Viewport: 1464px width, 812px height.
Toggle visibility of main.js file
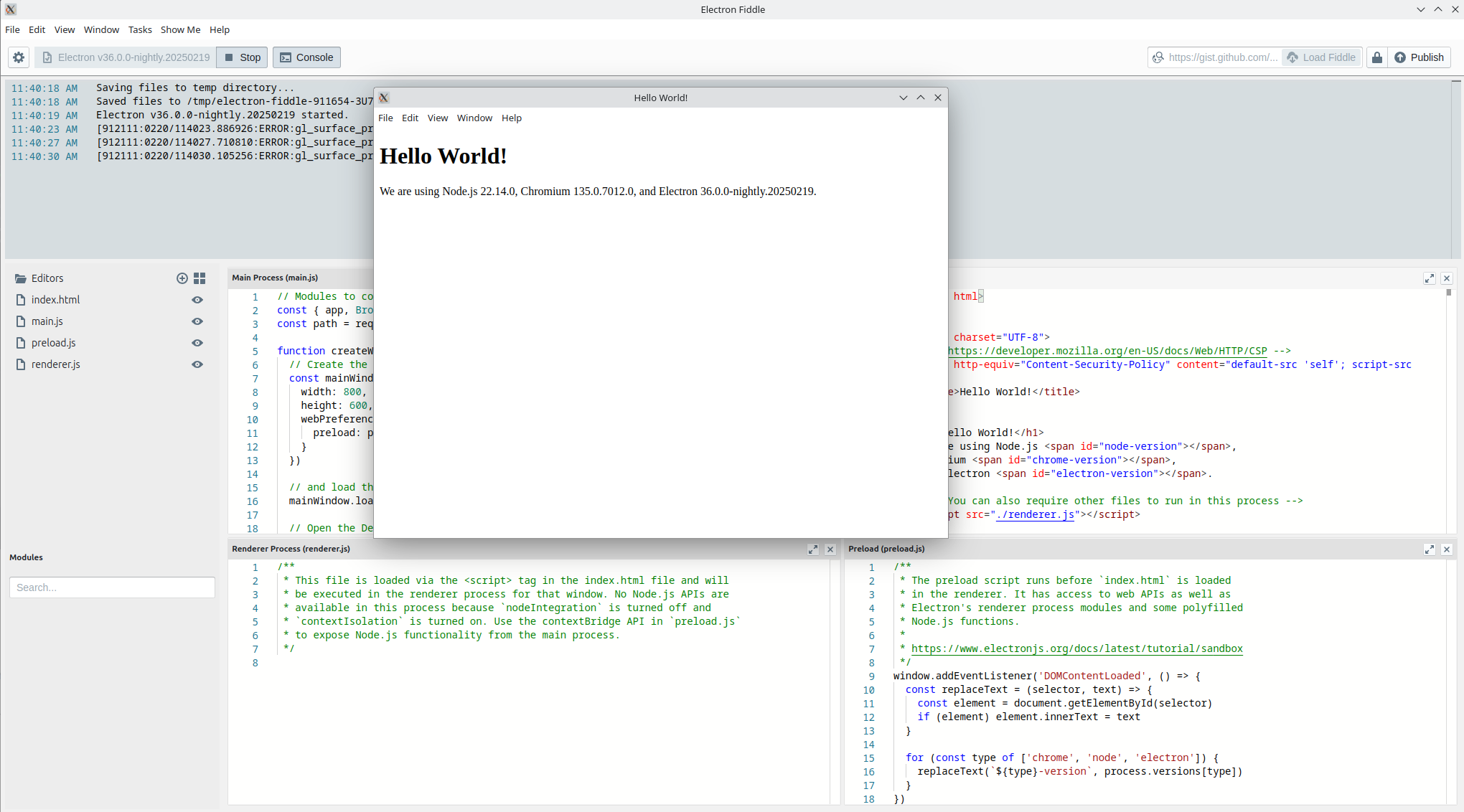point(197,321)
